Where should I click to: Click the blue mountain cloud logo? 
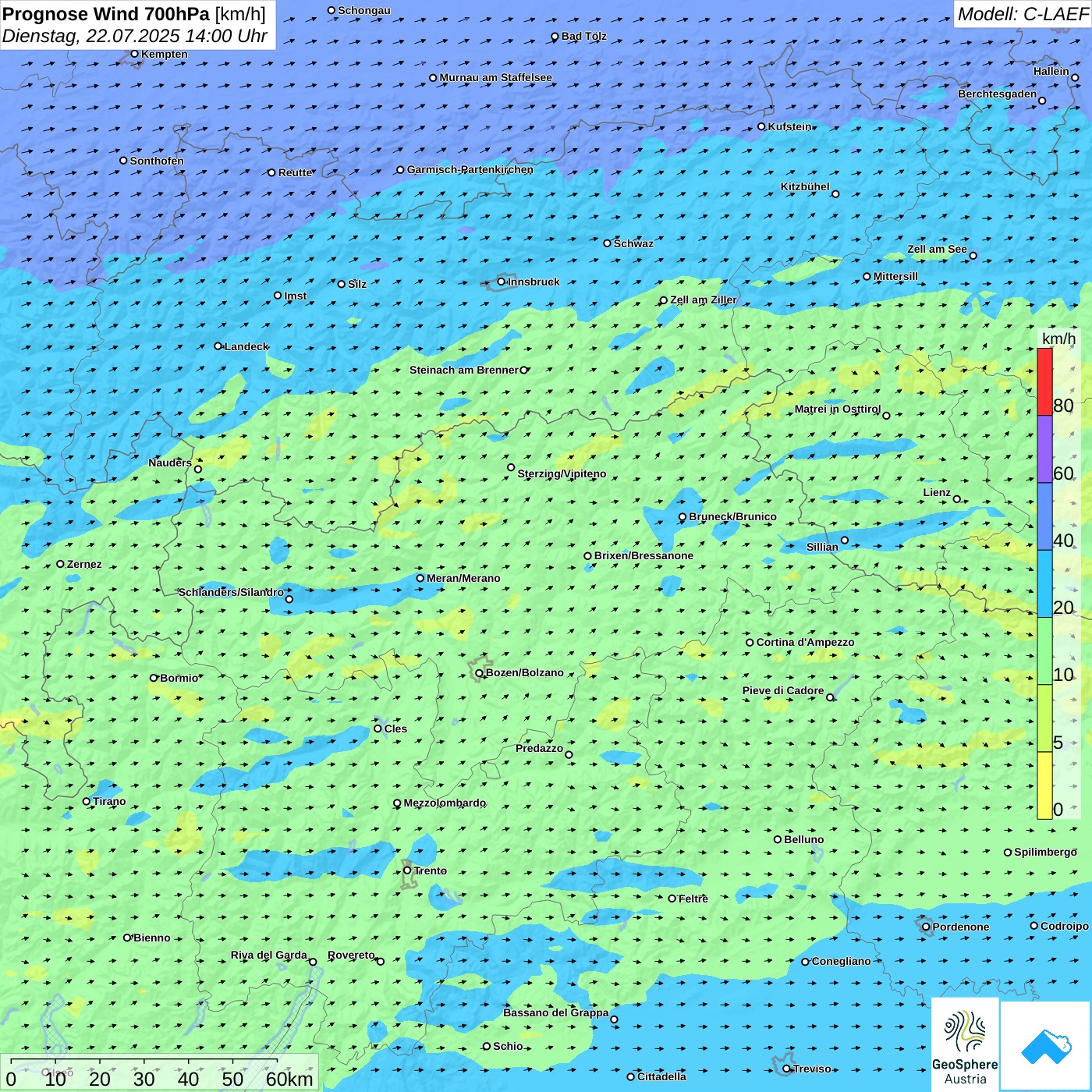pos(1046,1046)
